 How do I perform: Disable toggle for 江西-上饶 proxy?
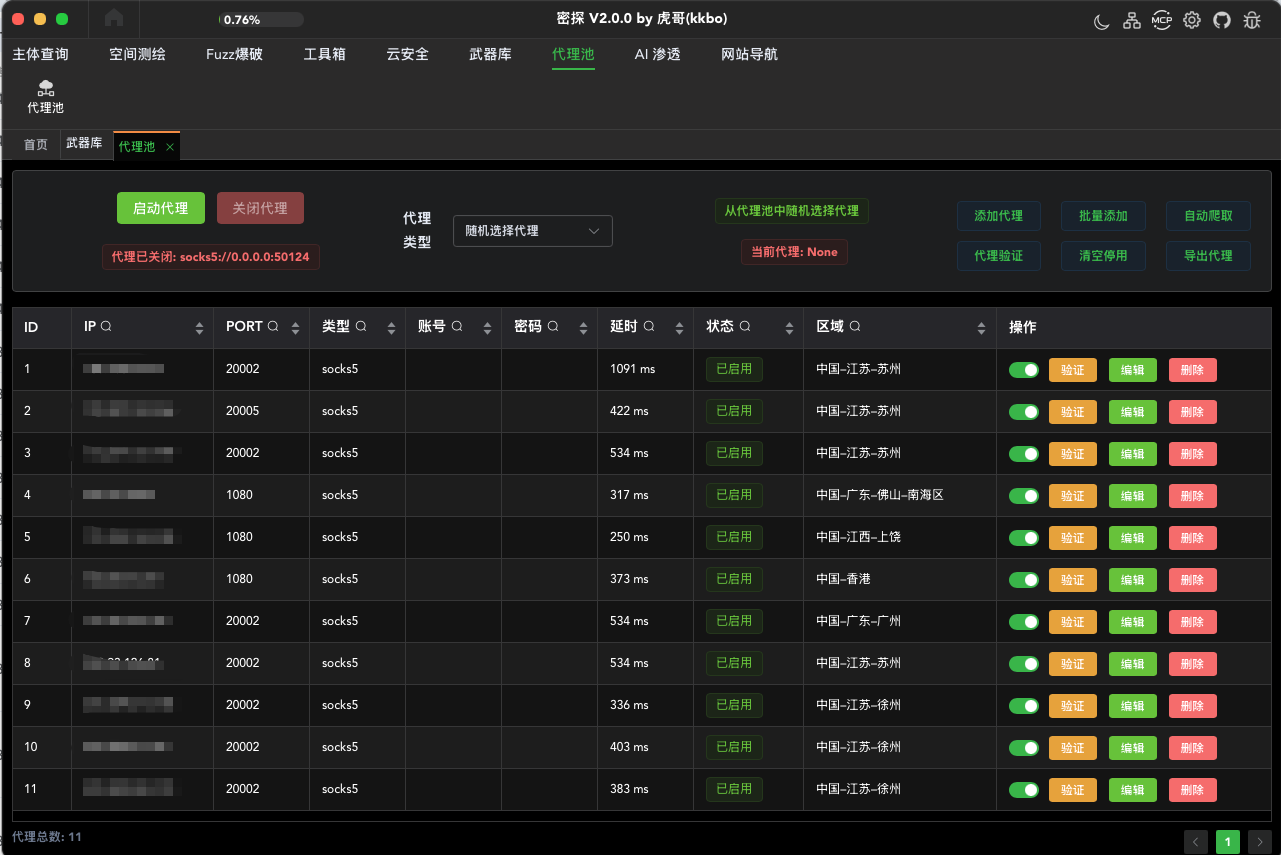(x=1024, y=538)
